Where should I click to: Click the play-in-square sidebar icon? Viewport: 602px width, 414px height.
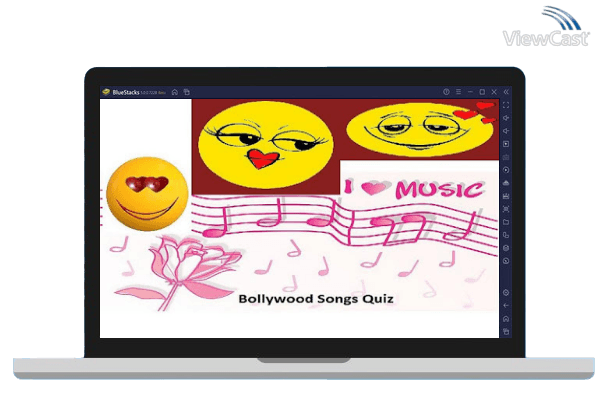506,144
